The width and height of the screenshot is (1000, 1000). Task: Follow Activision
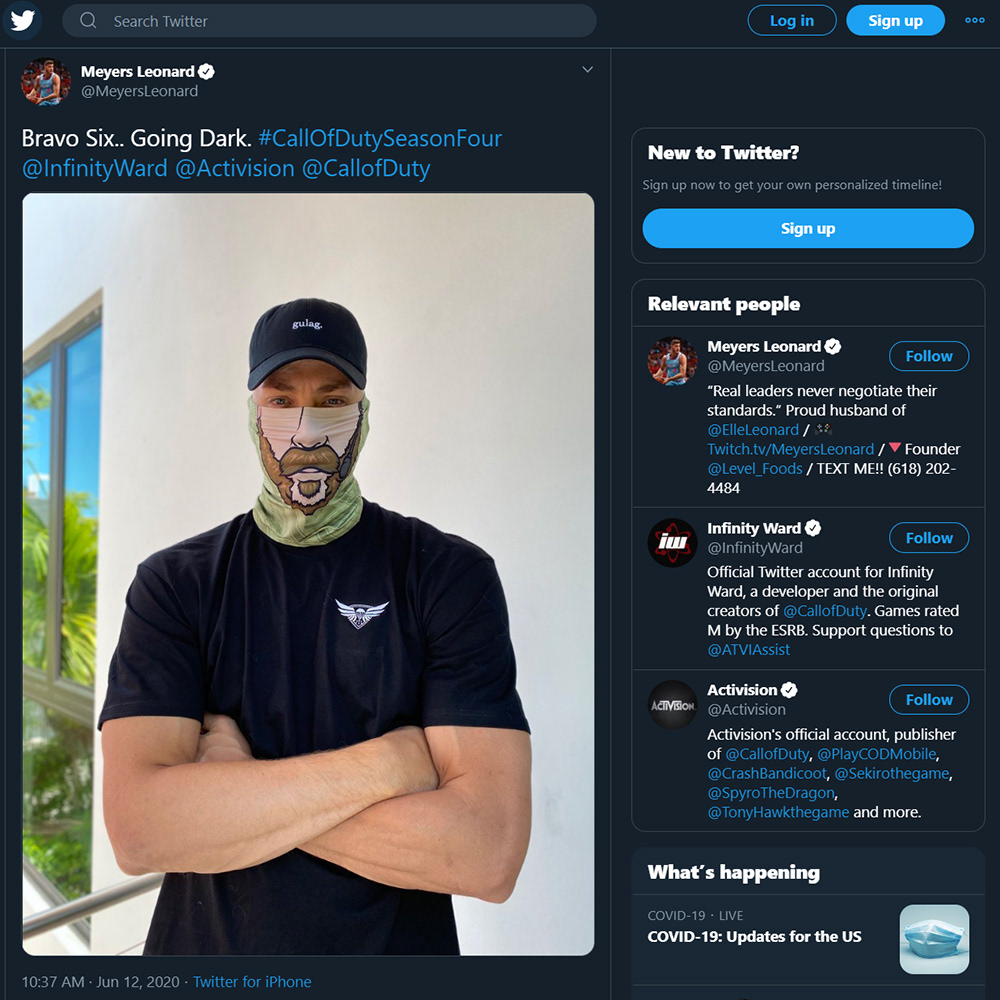tap(928, 700)
